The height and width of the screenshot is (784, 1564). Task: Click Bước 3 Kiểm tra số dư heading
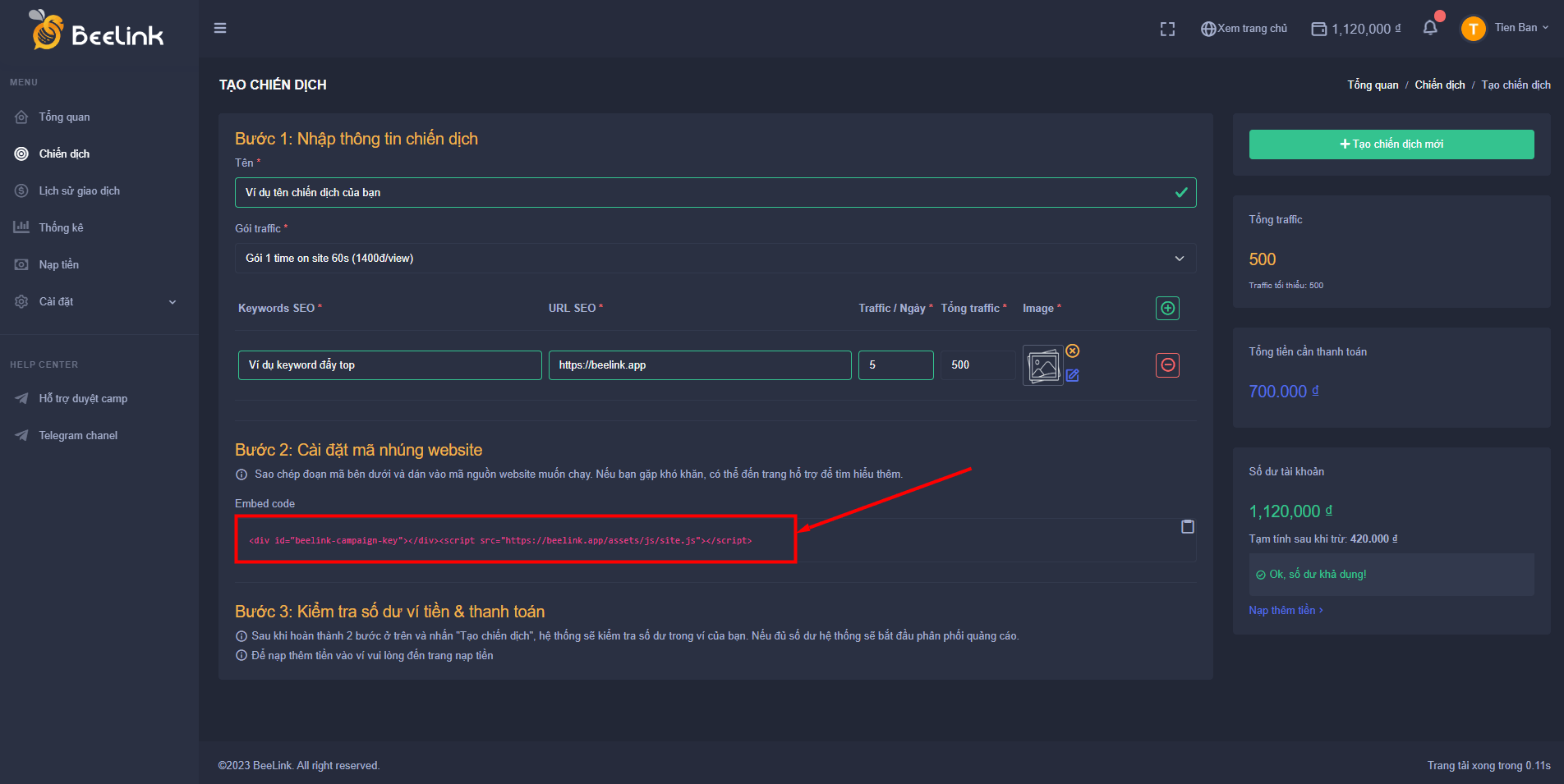tap(390, 612)
